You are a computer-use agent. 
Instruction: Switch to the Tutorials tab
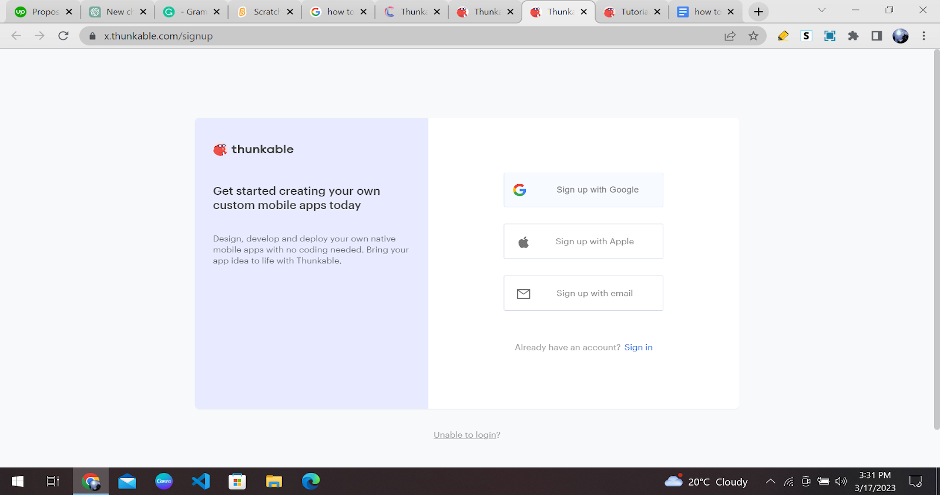coord(632,11)
